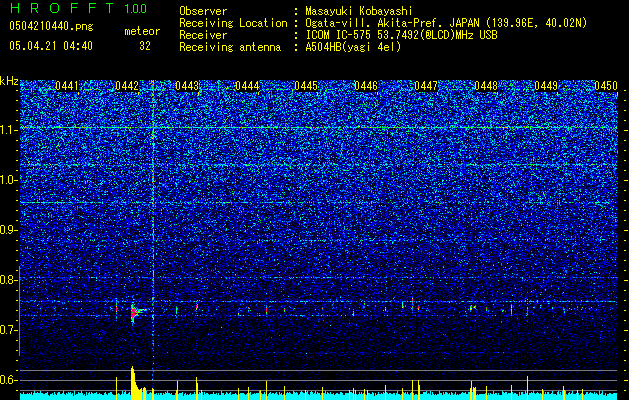Click the date stamp 05.04.21 04:40
This screenshot has height=400, width=629.
51,46
